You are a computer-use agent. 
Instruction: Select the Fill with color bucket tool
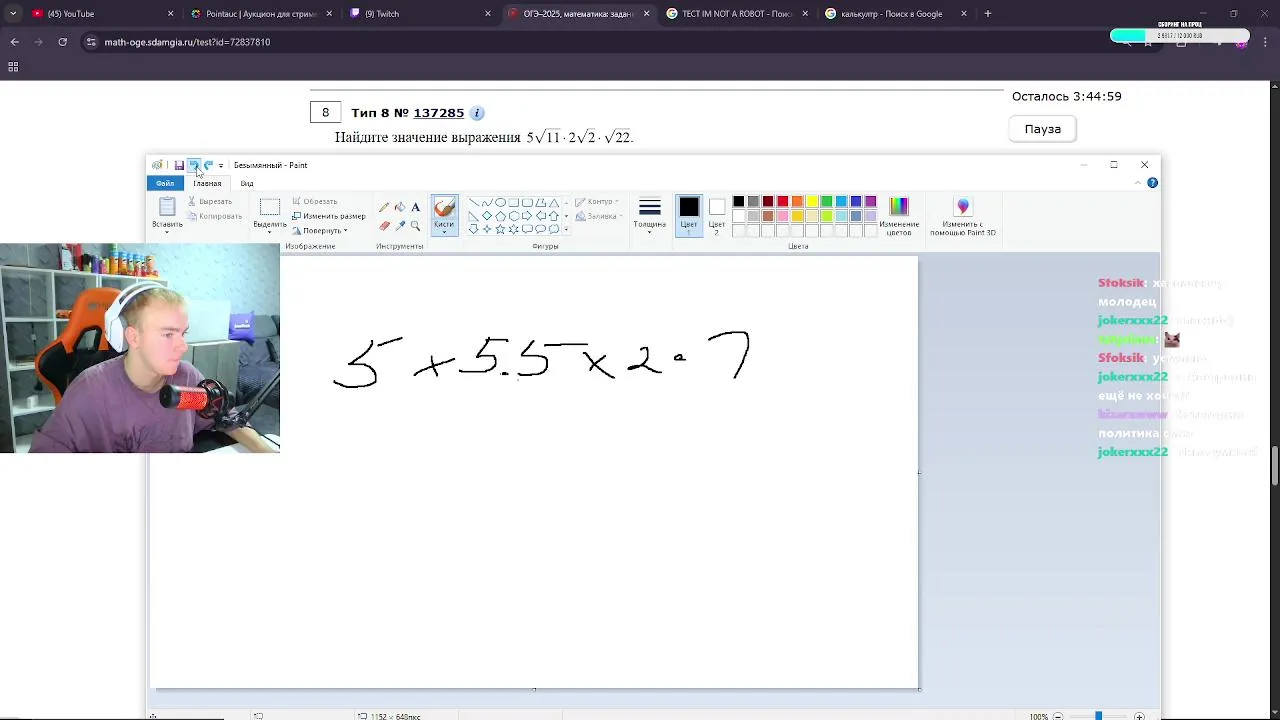(x=400, y=207)
